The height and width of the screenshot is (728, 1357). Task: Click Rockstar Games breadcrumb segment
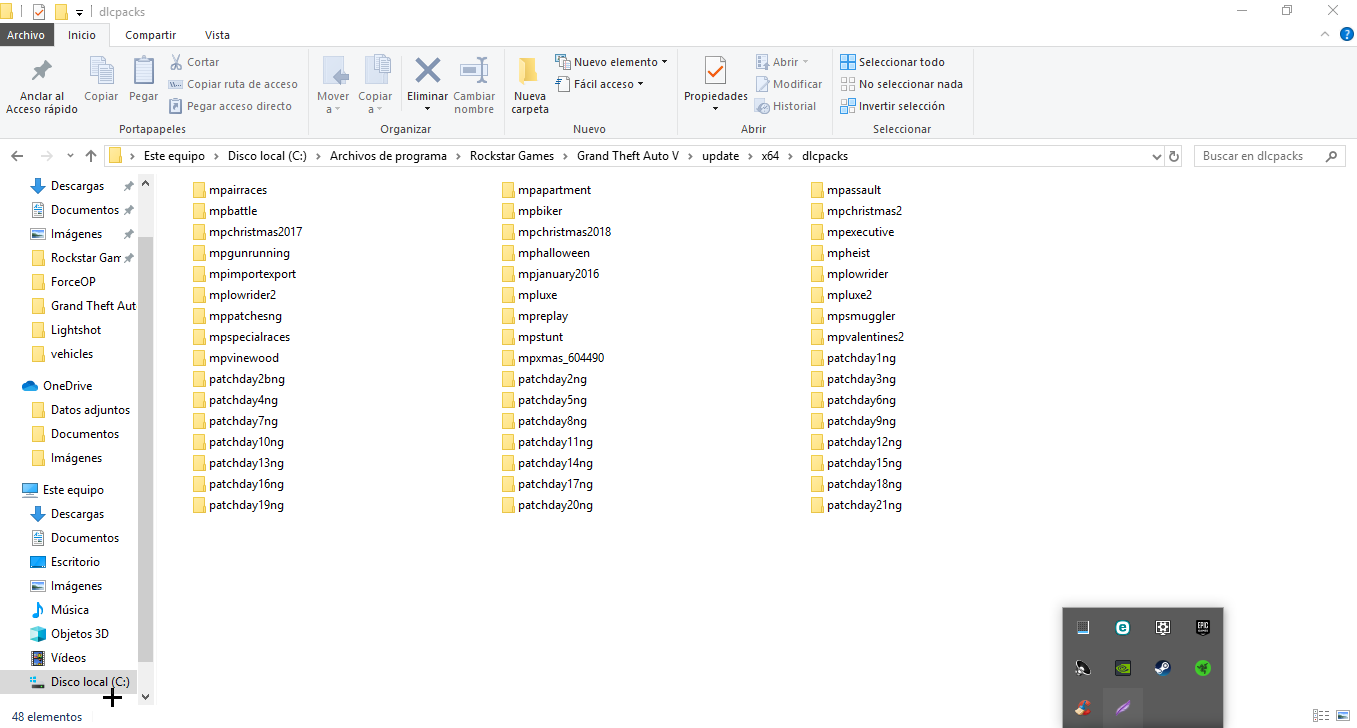pos(512,156)
